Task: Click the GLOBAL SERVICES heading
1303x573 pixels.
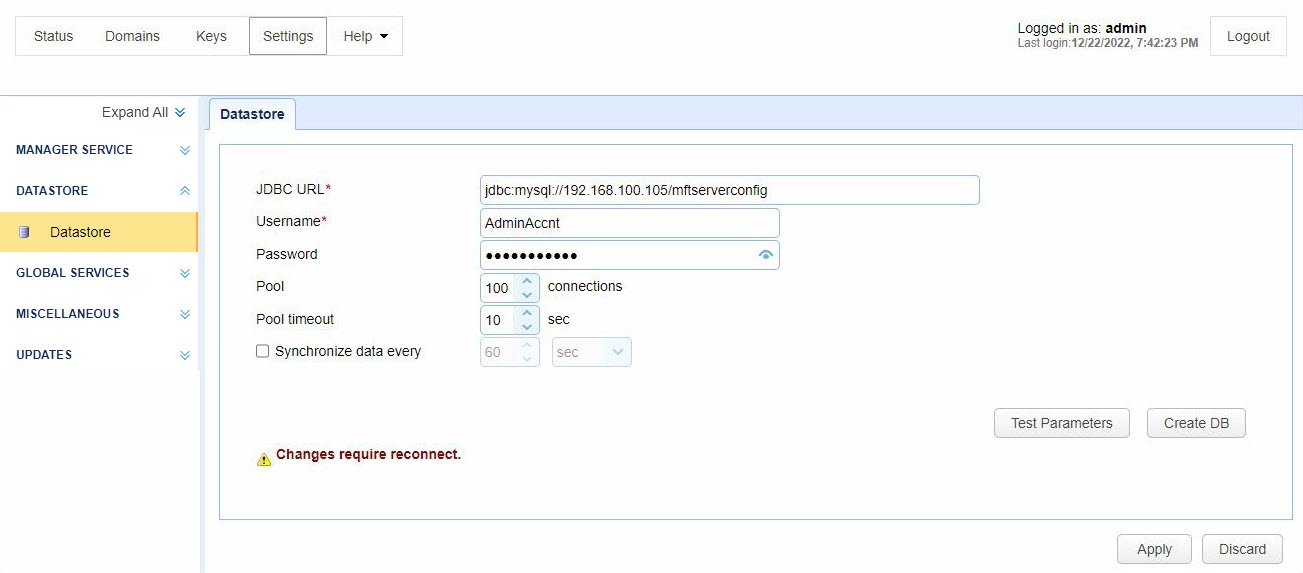Action: click(73, 273)
